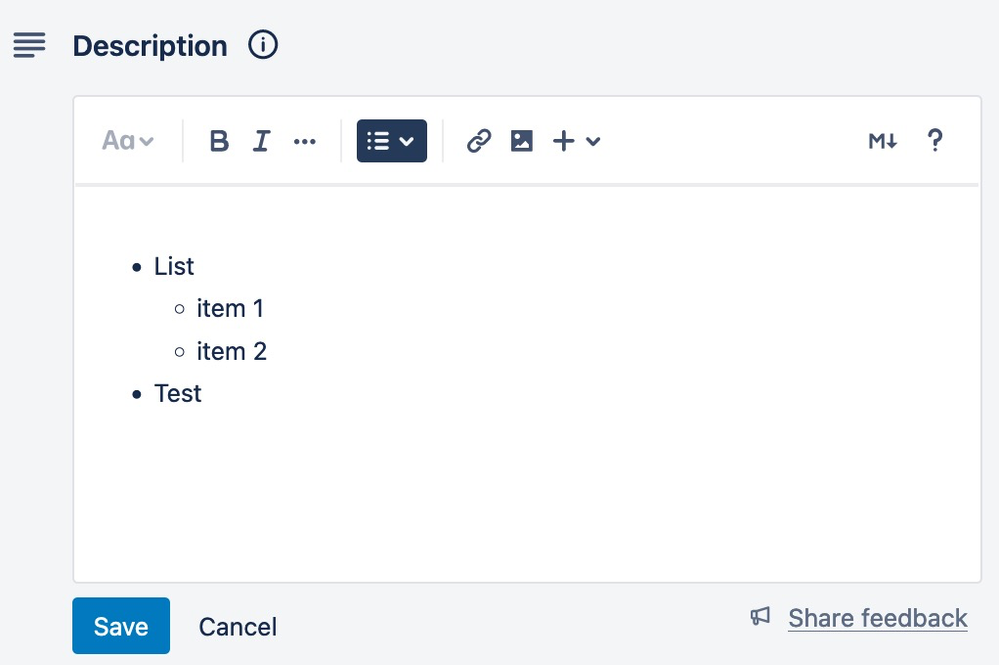Click the megaphone feedback icon

(x=761, y=616)
